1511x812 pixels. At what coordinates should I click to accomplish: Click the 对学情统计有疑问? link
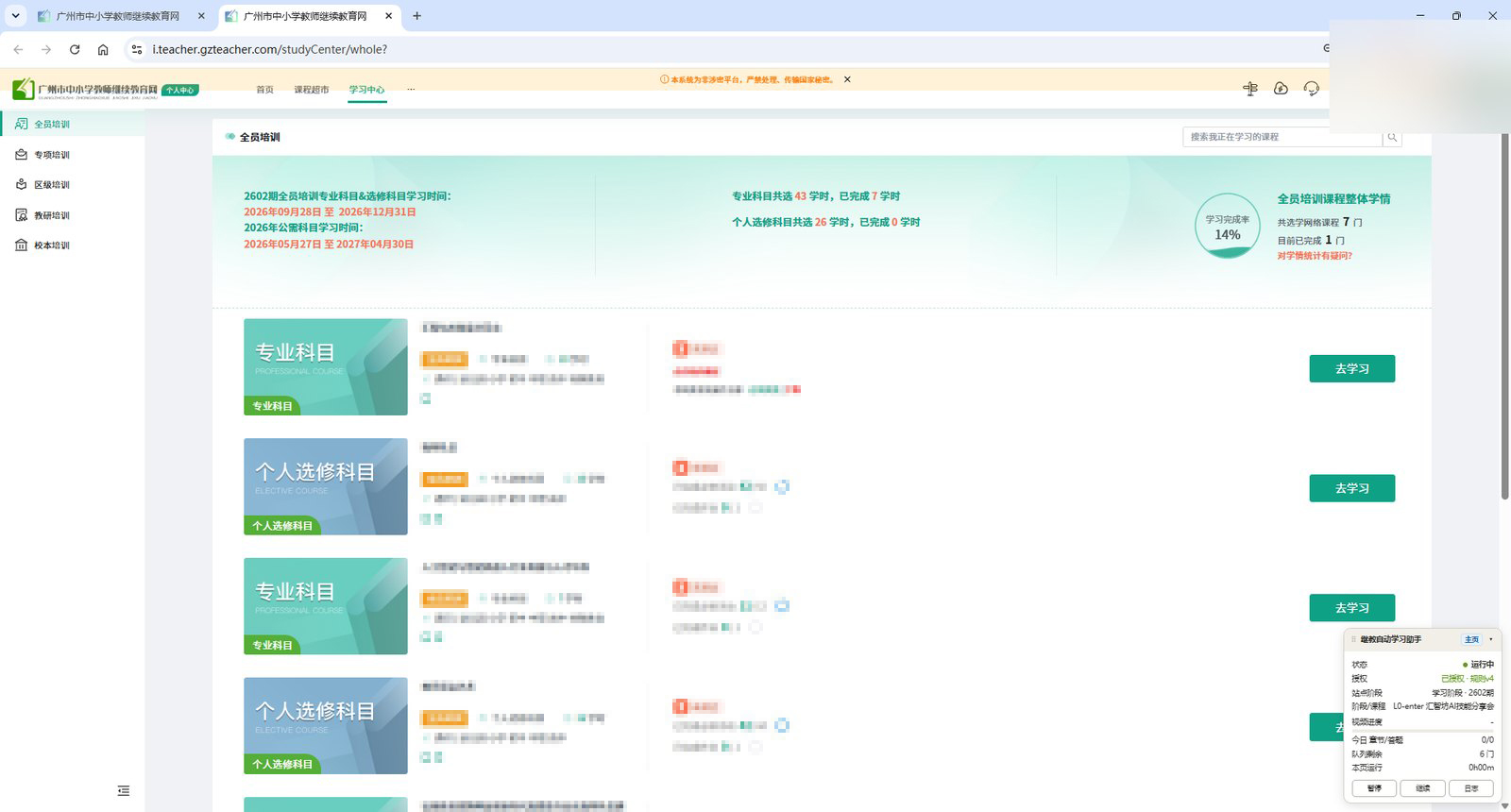tap(1315, 256)
